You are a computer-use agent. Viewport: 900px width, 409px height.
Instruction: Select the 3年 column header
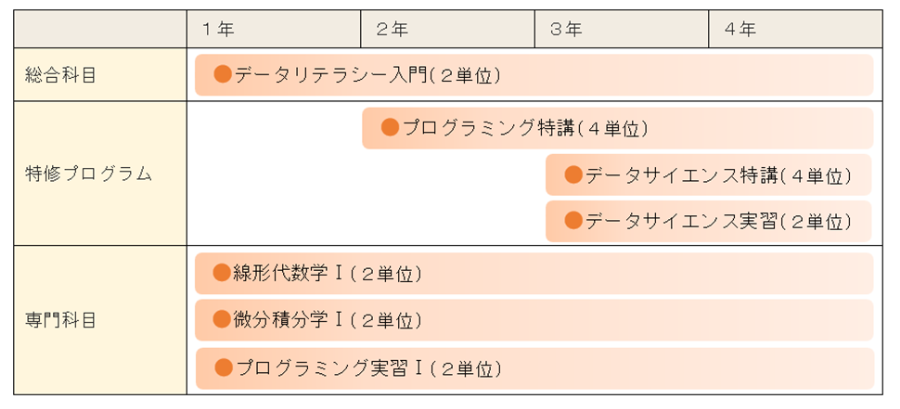pyautogui.click(x=566, y=29)
